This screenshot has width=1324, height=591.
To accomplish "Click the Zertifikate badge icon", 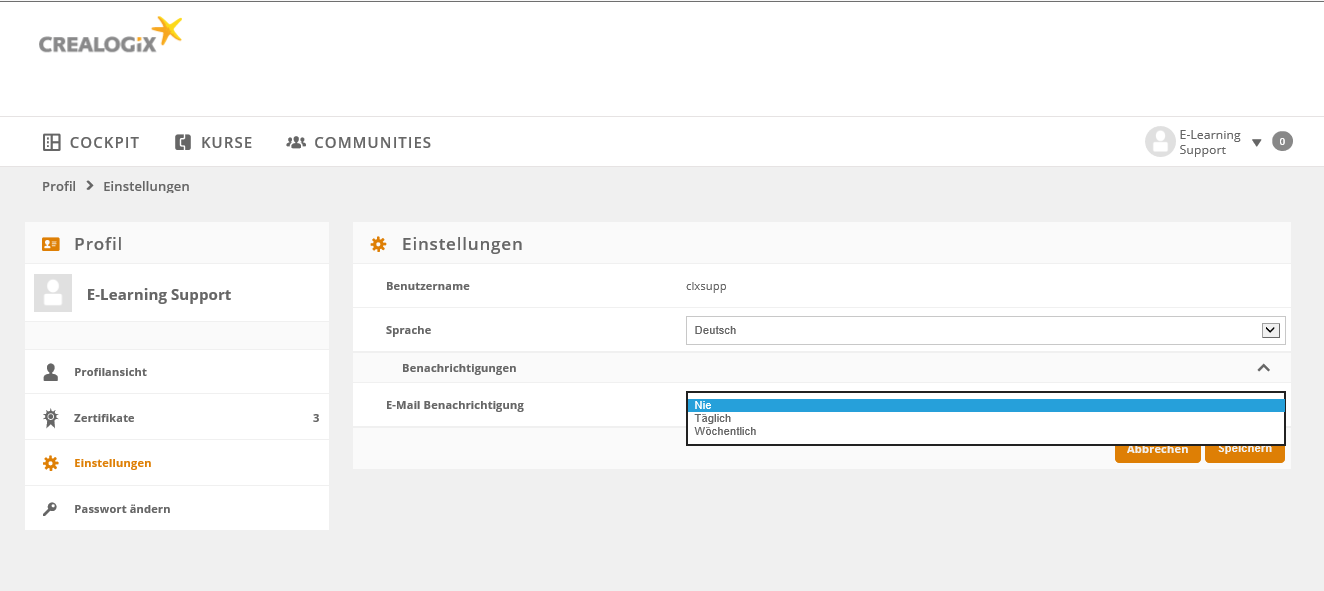I will (x=51, y=418).
